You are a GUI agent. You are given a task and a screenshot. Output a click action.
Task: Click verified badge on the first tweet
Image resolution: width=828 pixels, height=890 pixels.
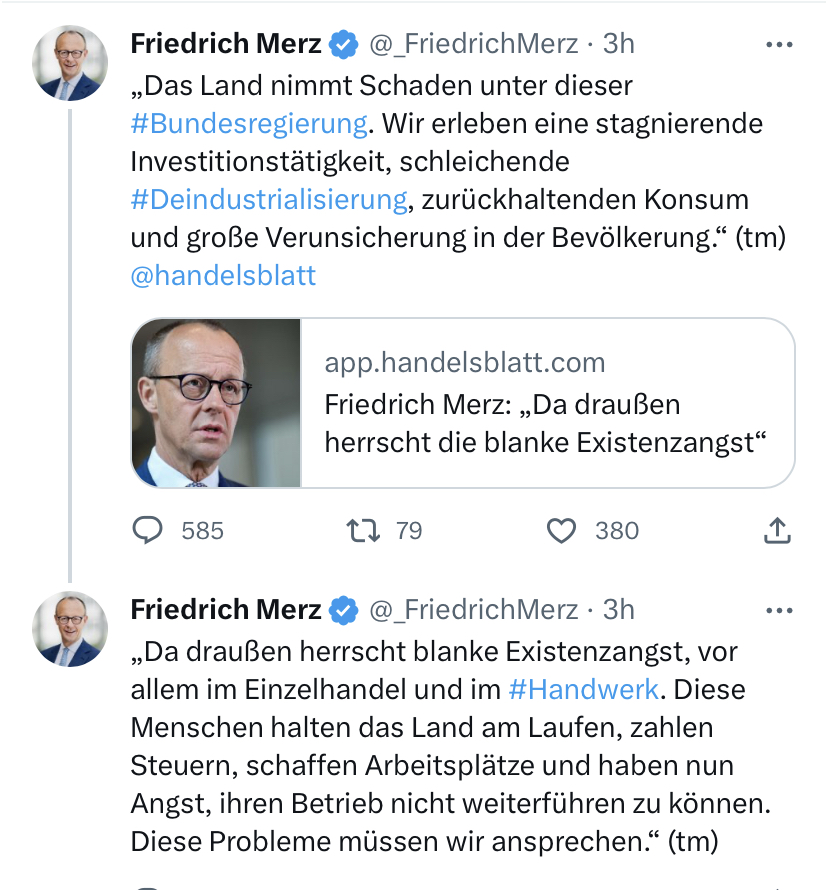click(344, 45)
